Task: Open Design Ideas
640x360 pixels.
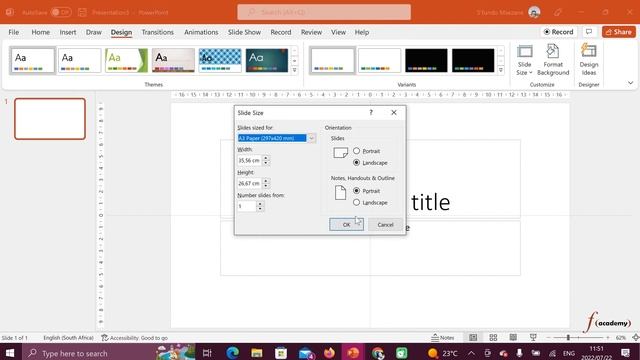Action: (588, 60)
